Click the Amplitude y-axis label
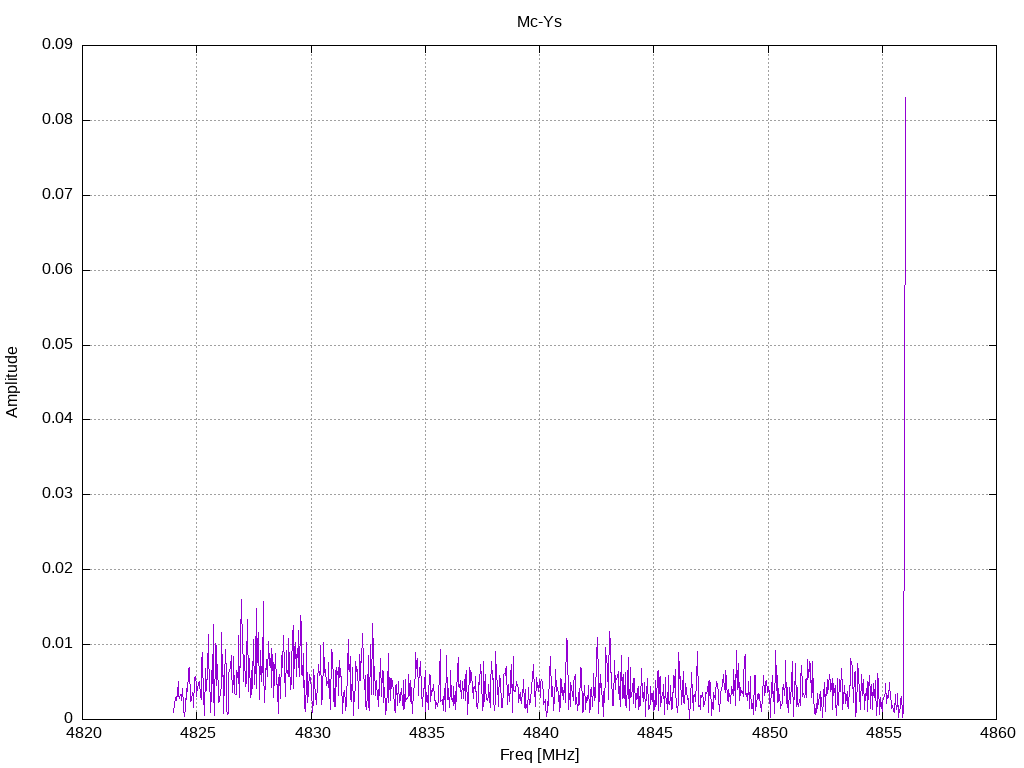The image size is (1024, 768). (12, 382)
